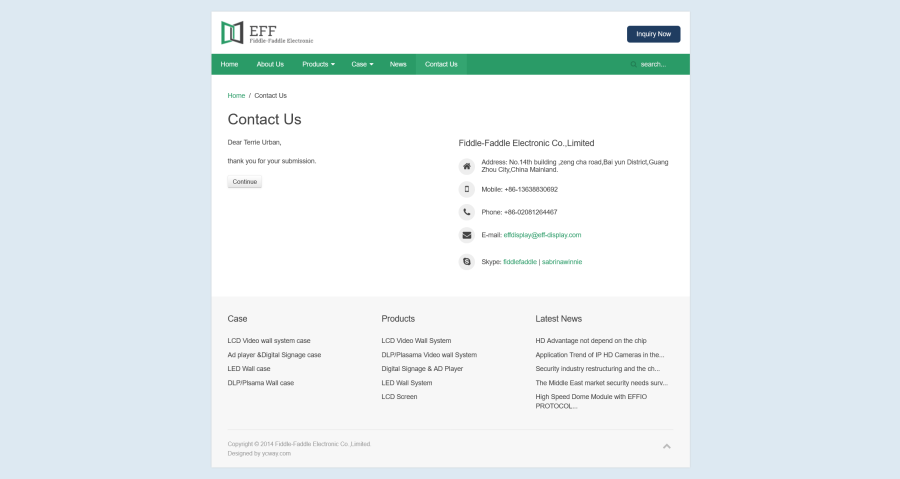Open the effdisplay e-mail address link
Image resolution: width=900 pixels, height=479 pixels.
542,235
